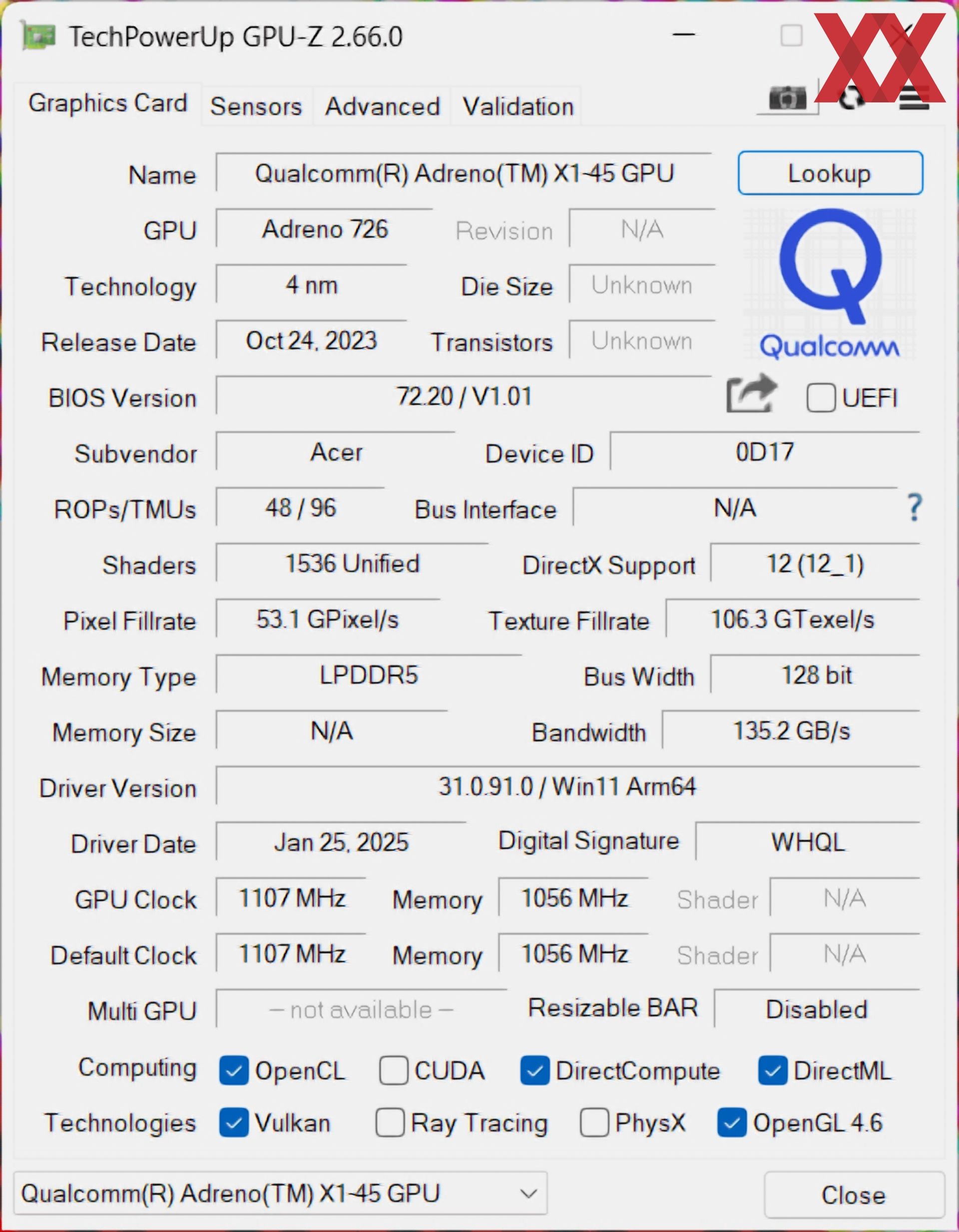959x1232 pixels.
Task: Click the Subvendor value Acer
Action: point(336,451)
